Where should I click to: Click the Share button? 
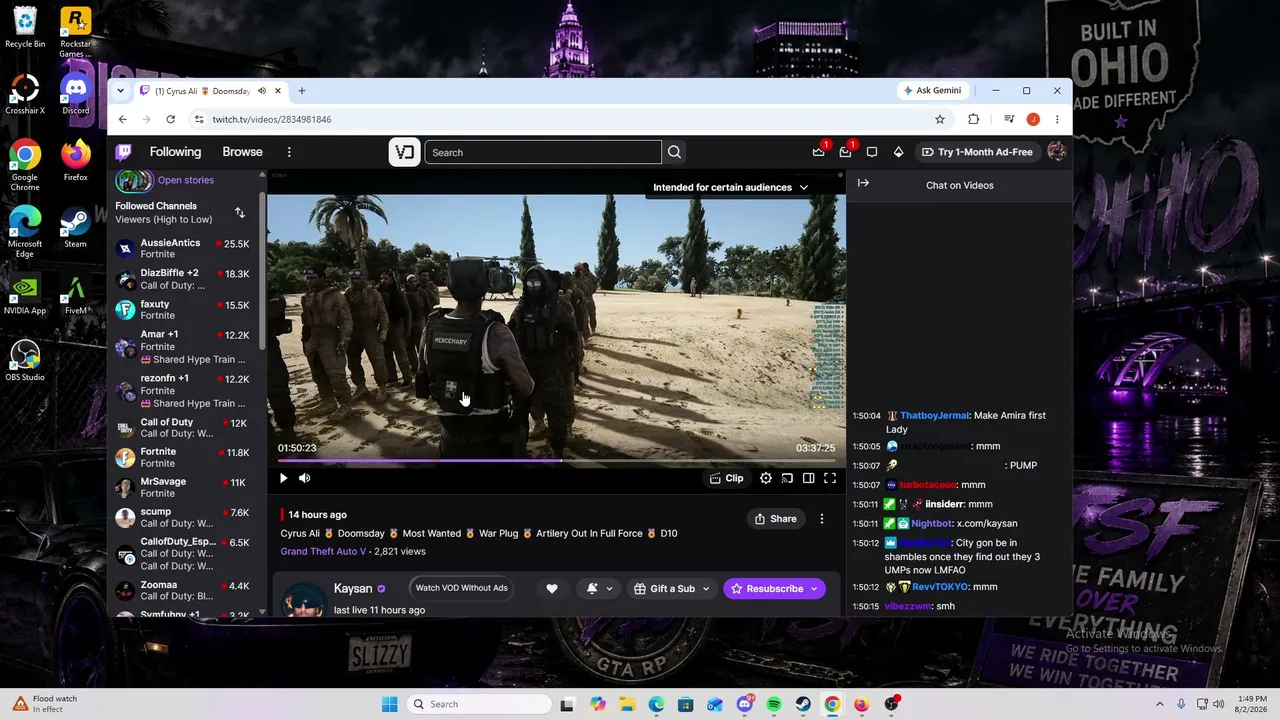coord(776,519)
